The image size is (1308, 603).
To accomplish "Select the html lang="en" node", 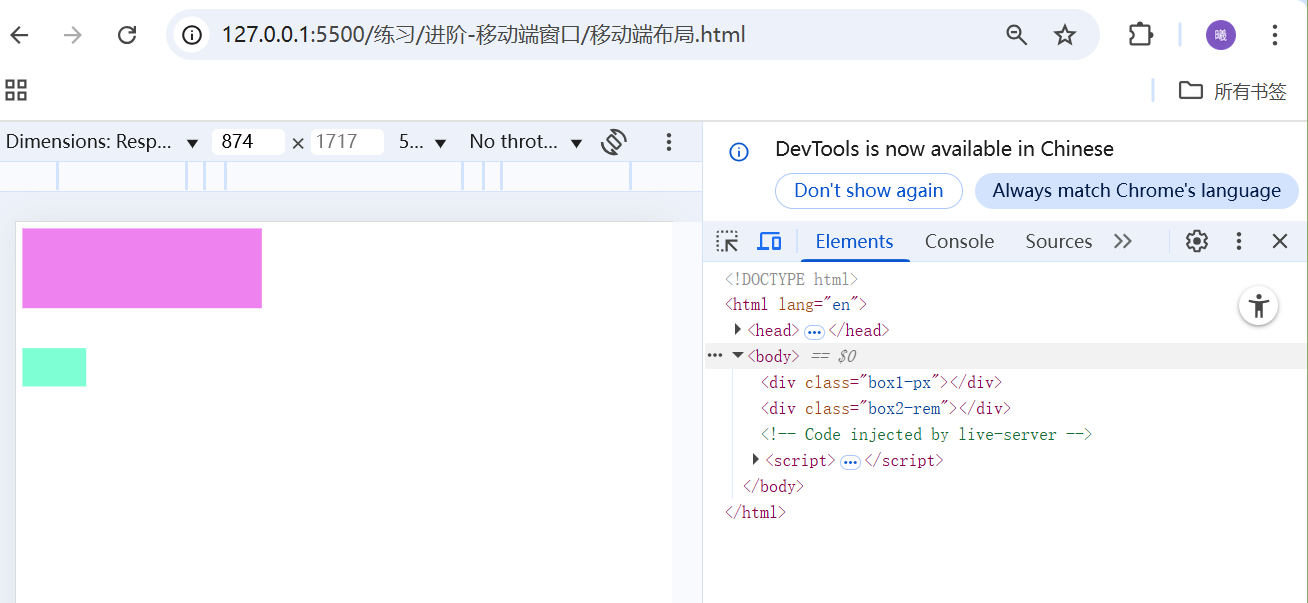I will click(796, 304).
